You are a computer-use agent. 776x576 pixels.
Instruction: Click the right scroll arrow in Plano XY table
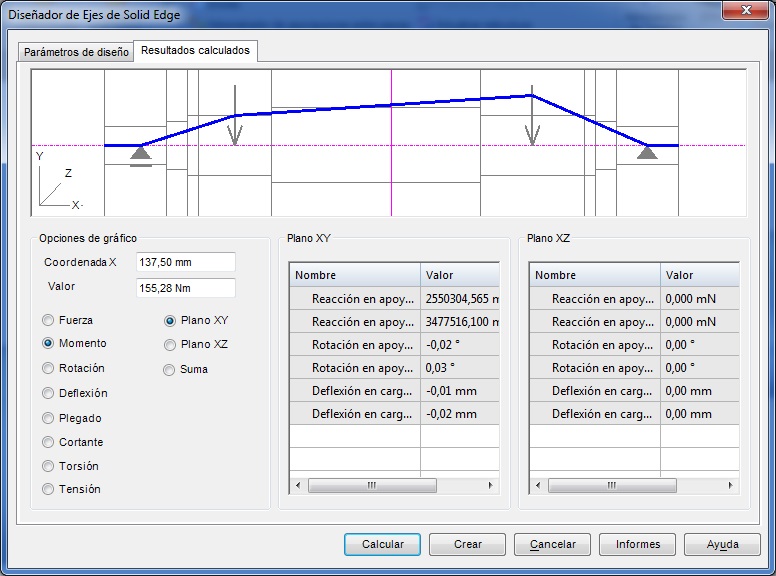click(490, 485)
